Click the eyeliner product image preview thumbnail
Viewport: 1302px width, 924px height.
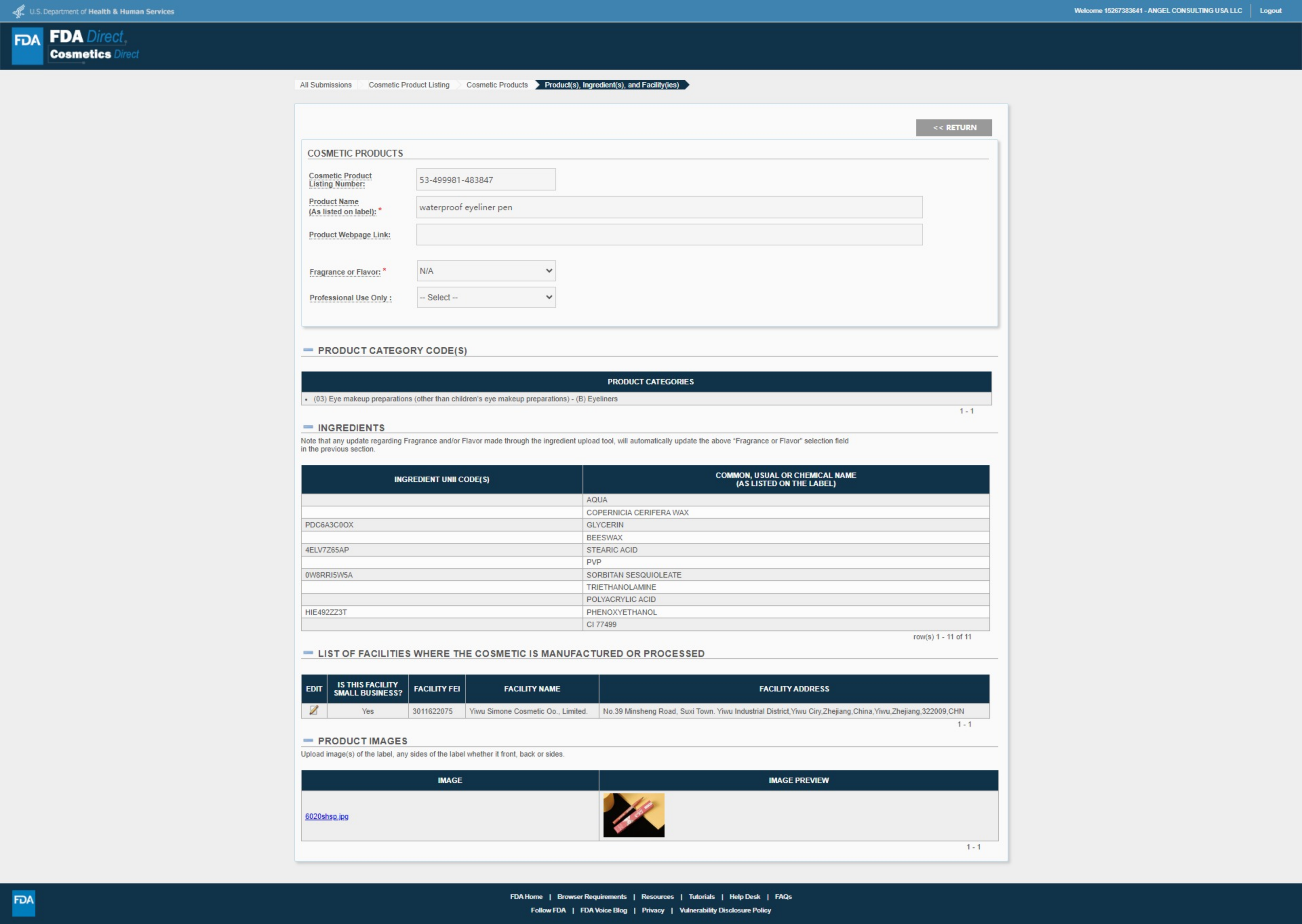tap(633, 815)
